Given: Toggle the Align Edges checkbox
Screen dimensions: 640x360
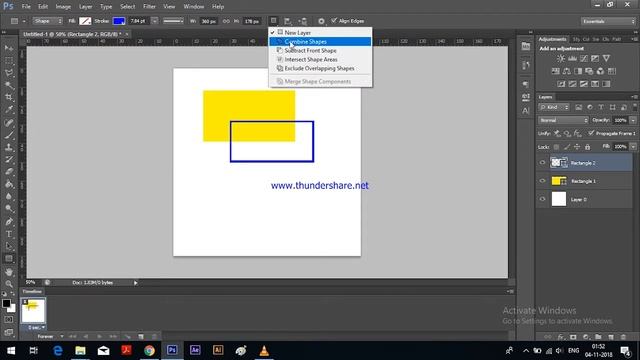Looking at the screenshot, I should (334, 20).
